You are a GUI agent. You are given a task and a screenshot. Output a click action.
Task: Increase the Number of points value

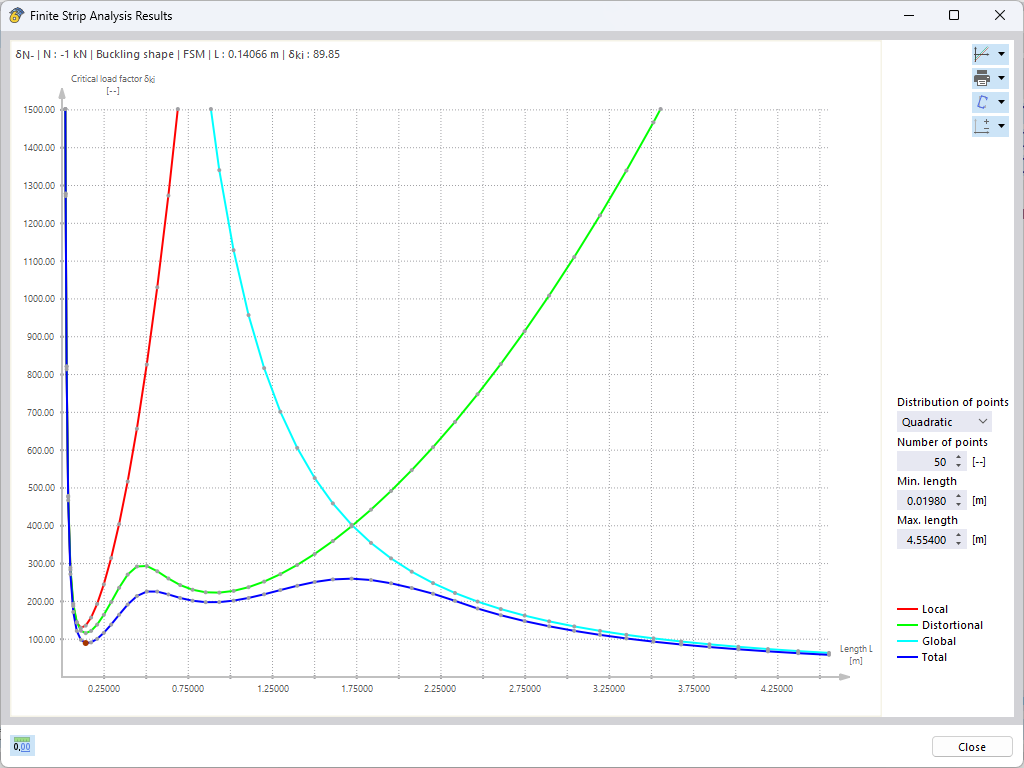958,457
